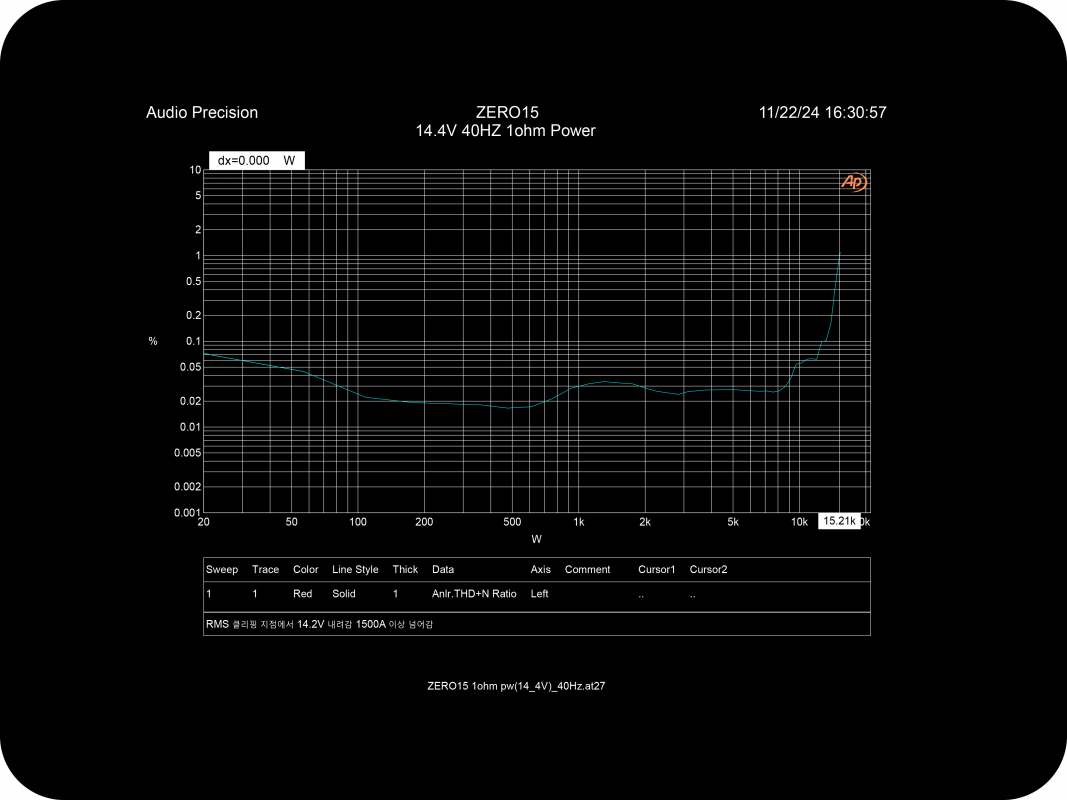Image resolution: width=1067 pixels, height=800 pixels.
Task: Click the 1k tick label on X-axis
Action: pos(578,522)
